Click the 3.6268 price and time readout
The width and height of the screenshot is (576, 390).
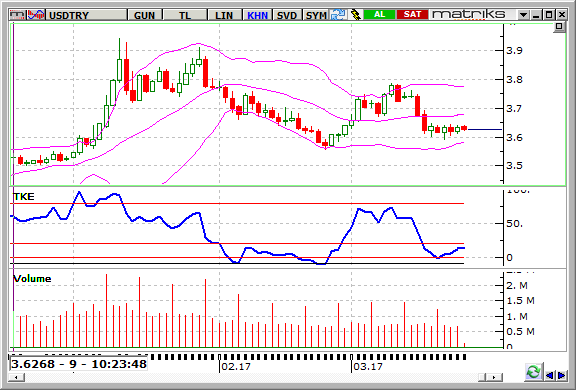coord(79,364)
